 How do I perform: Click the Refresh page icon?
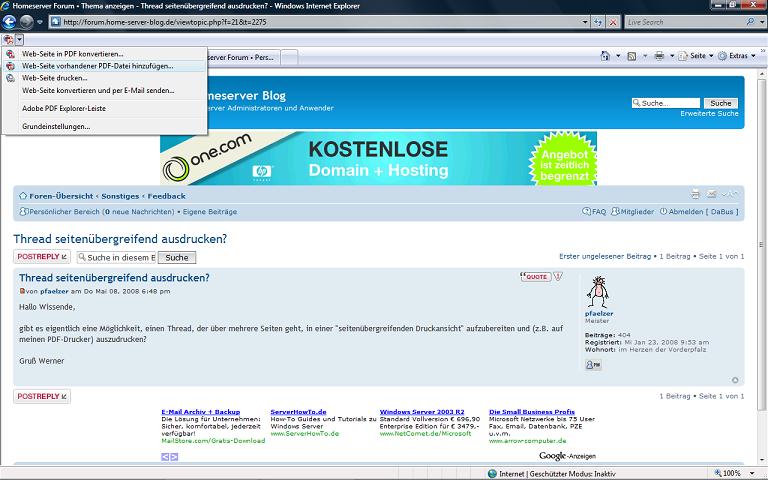(x=598, y=22)
